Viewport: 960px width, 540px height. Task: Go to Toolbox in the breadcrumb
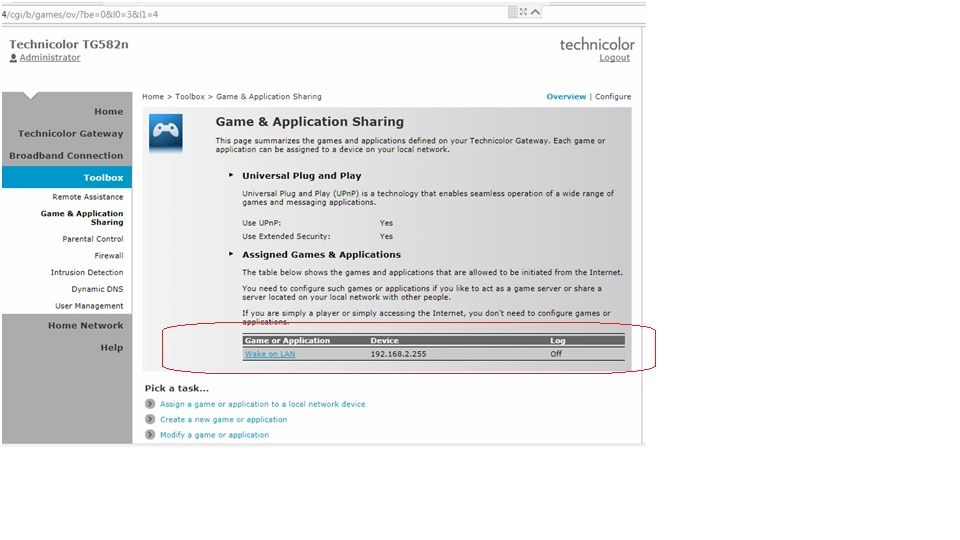coord(189,97)
